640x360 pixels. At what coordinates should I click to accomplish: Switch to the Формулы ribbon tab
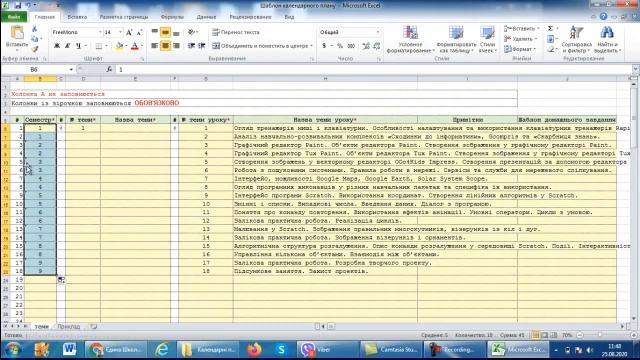172,17
